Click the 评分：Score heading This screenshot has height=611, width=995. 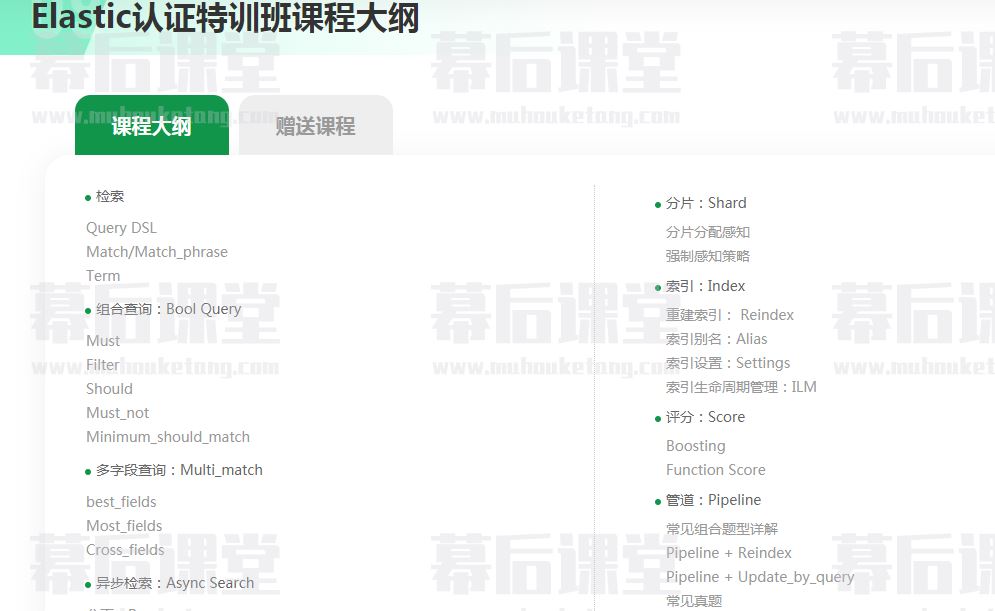click(705, 417)
